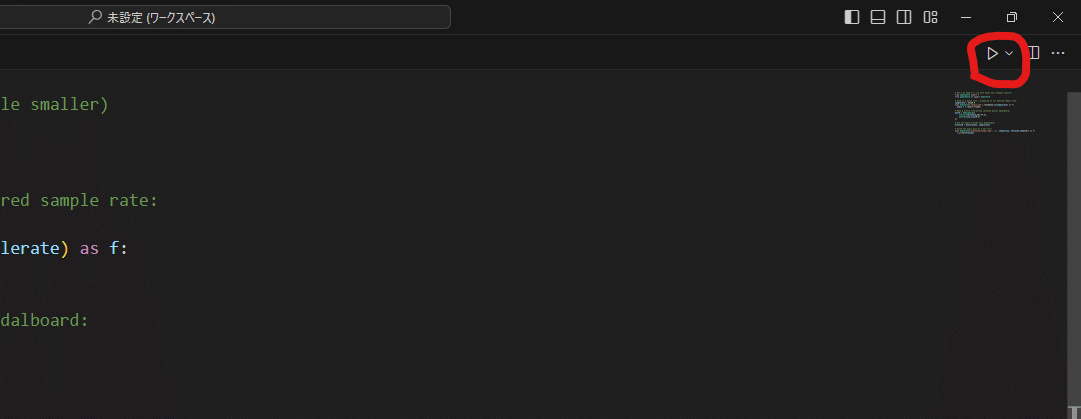The image size is (1081, 419).
Task: Click the variable "f" after as
Action: click(114, 248)
